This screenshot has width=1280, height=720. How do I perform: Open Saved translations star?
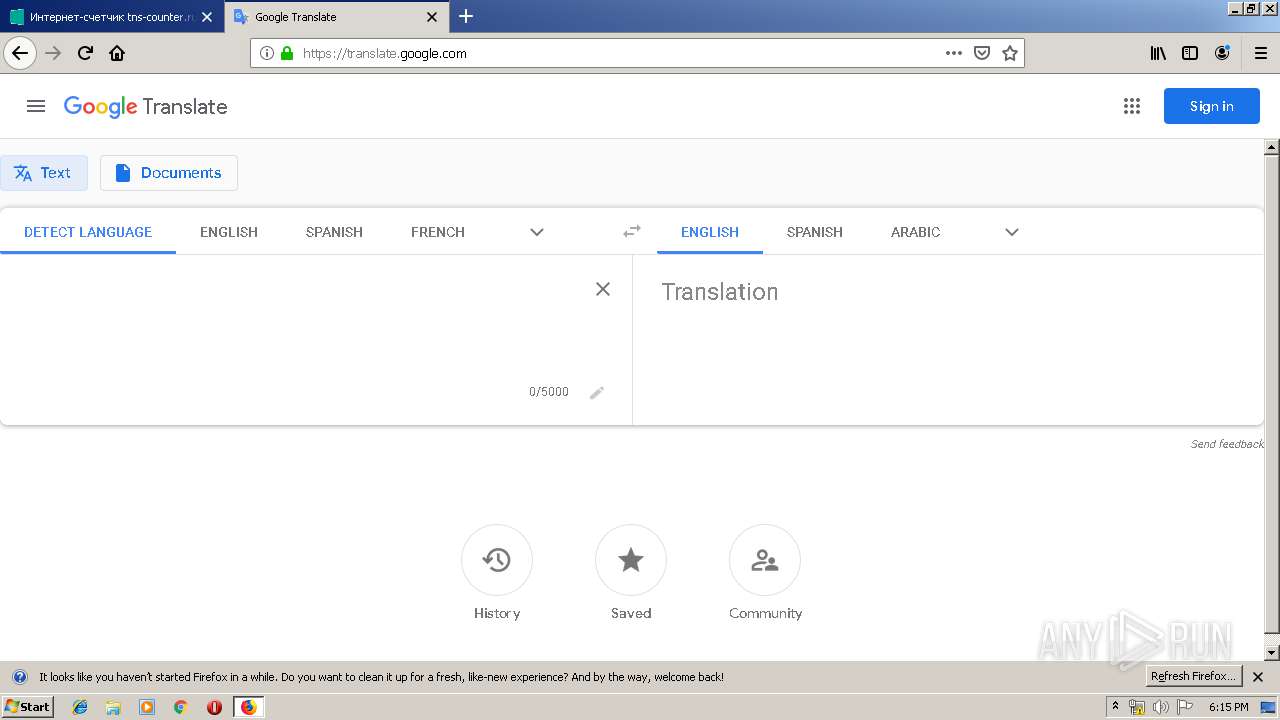[631, 560]
